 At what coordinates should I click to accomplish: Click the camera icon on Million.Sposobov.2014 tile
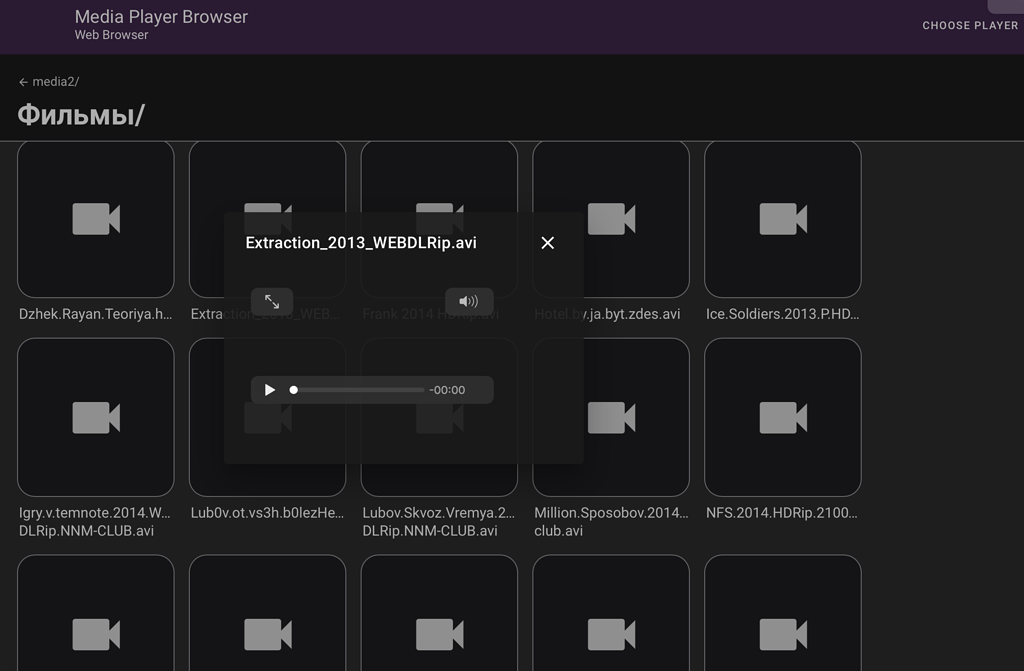pyautogui.click(x=611, y=417)
